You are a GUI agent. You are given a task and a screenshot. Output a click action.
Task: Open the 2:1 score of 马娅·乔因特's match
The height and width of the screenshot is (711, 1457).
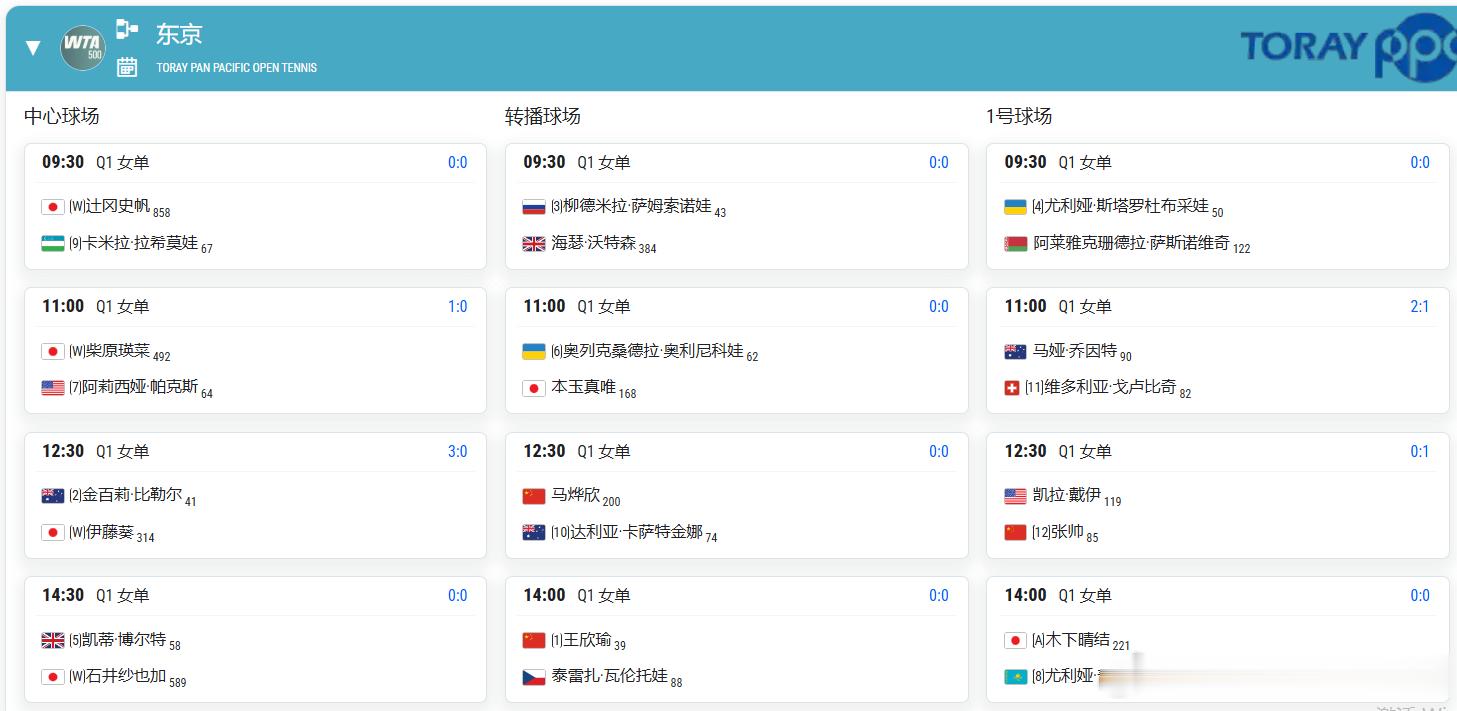1420,307
